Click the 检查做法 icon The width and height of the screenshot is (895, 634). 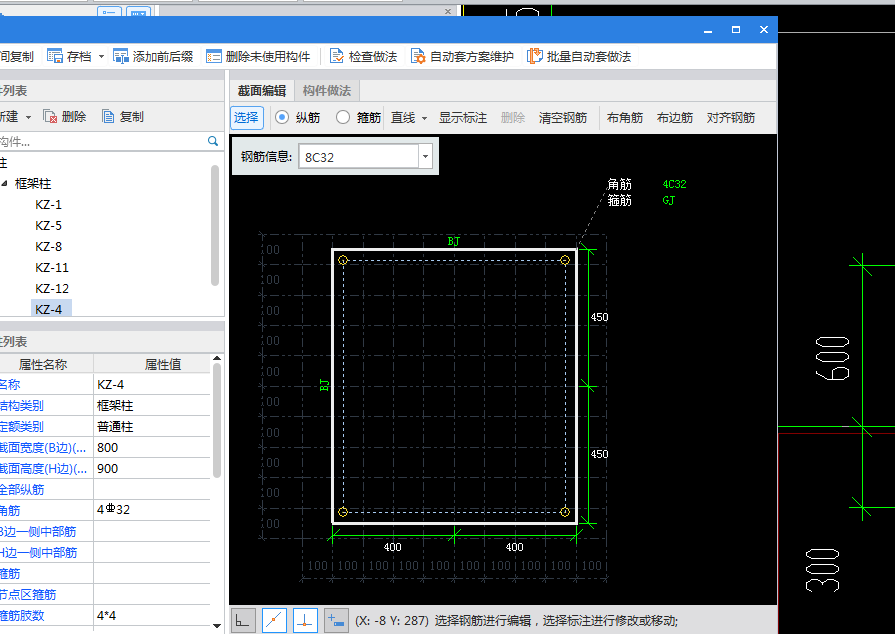point(337,56)
